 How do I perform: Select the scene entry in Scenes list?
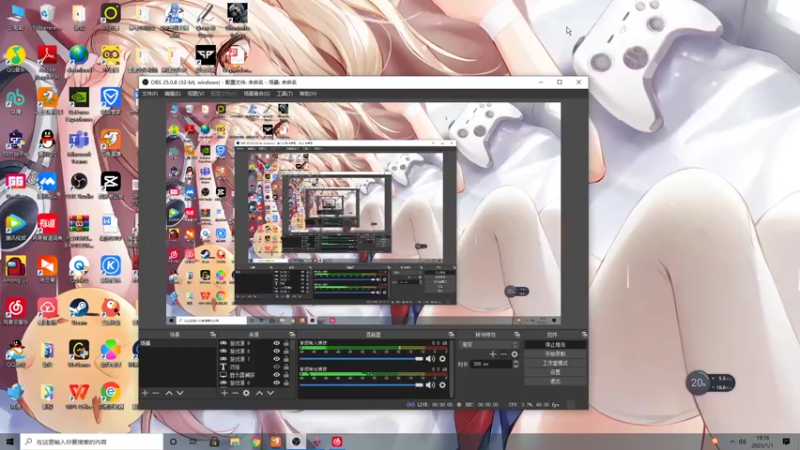[178, 343]
